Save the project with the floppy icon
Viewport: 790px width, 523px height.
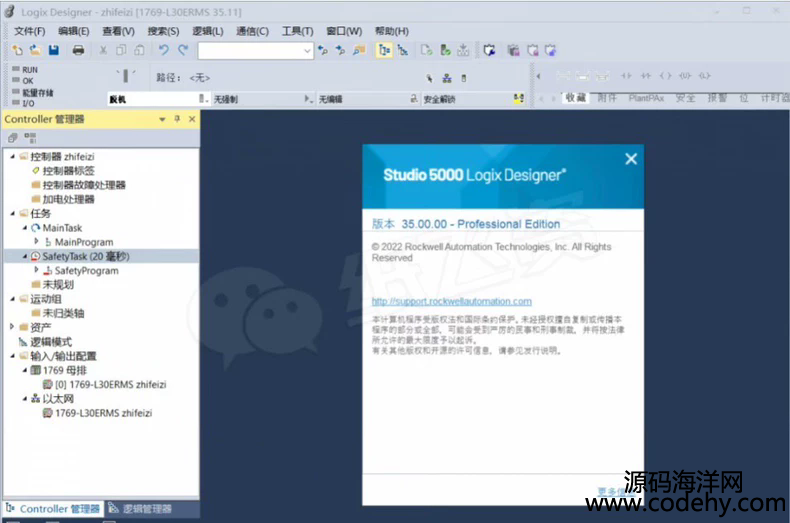pos(54,50)
